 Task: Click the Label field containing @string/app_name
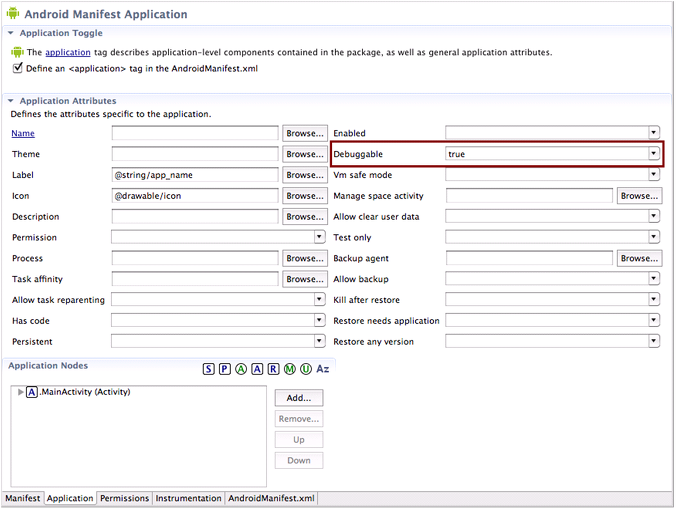point(195,175)
